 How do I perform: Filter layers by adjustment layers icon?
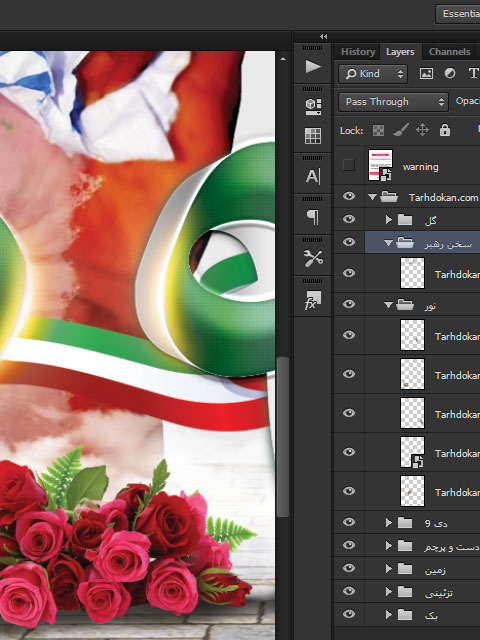tap(450, 73)
